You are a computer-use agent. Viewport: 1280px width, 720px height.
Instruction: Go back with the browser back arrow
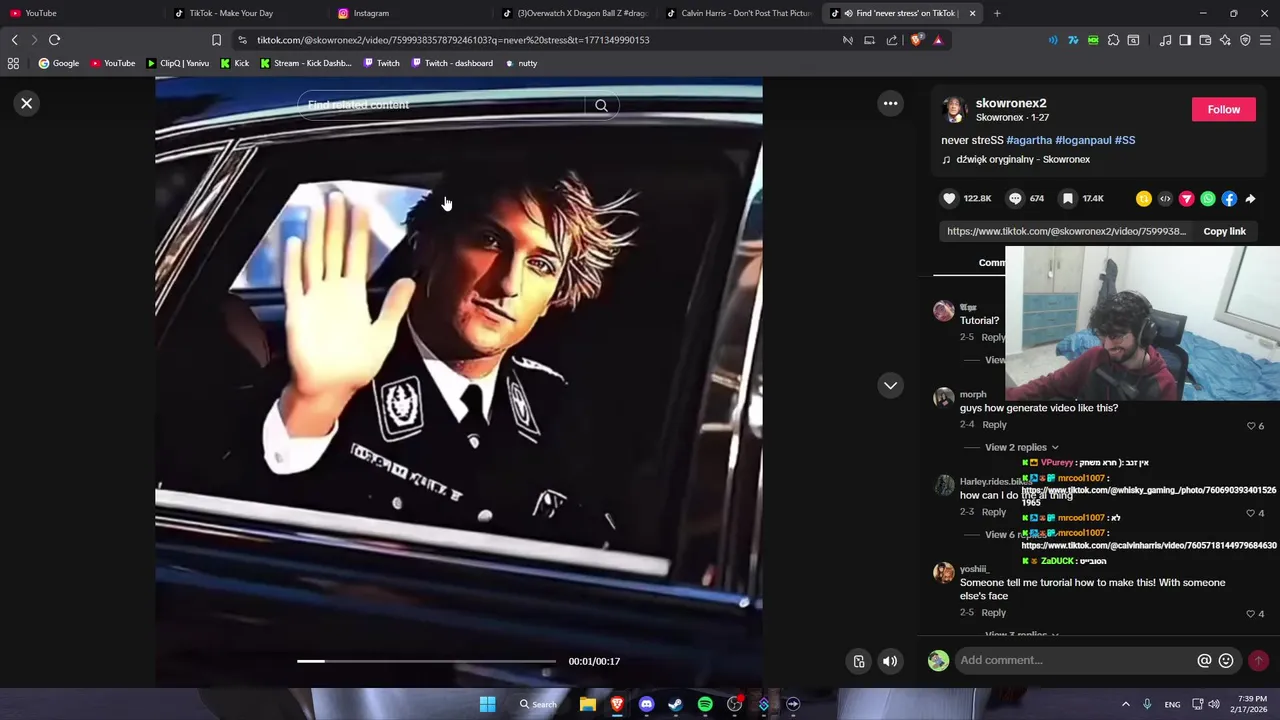tap(14, 40)
